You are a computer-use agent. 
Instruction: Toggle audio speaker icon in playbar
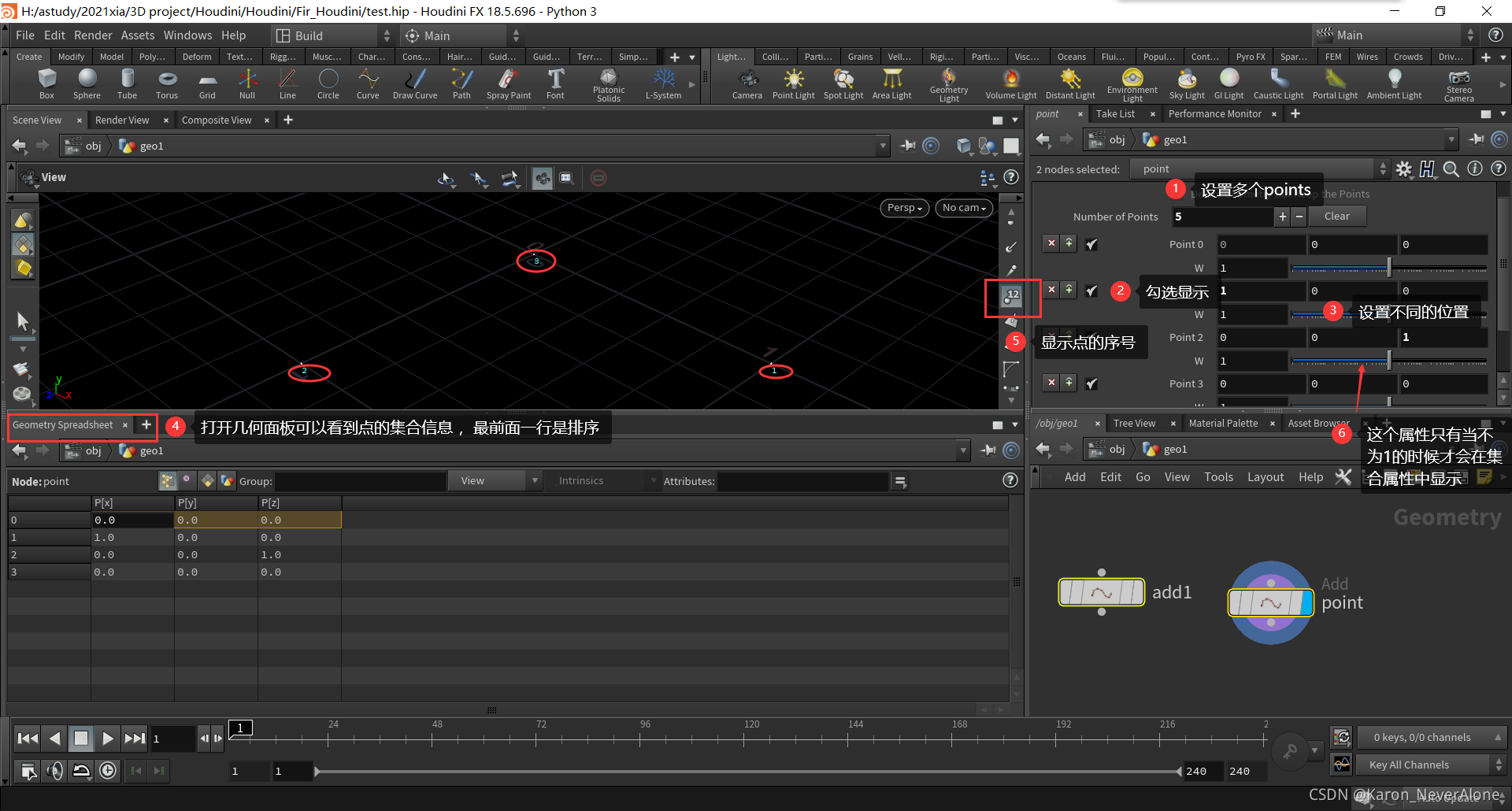(54, 771)
